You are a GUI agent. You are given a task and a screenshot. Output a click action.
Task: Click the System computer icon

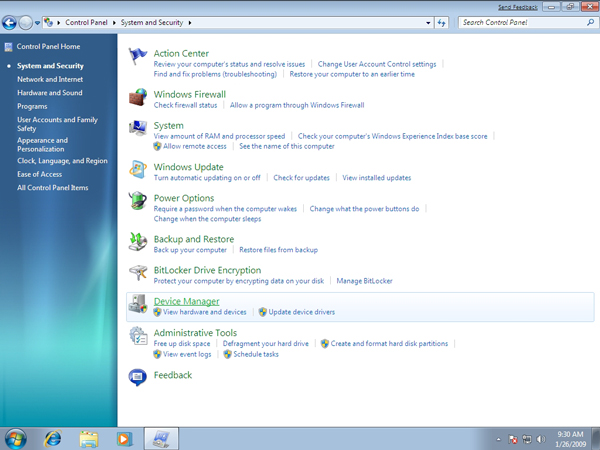tap(138, 130)
